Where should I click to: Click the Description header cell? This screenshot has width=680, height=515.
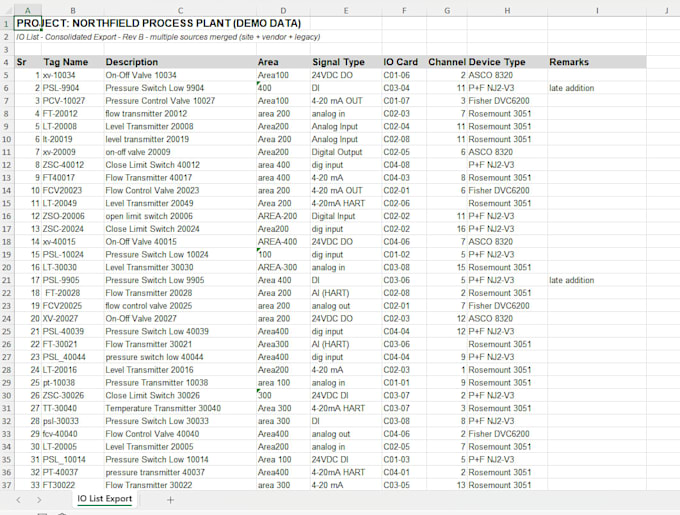pos(180,62)
